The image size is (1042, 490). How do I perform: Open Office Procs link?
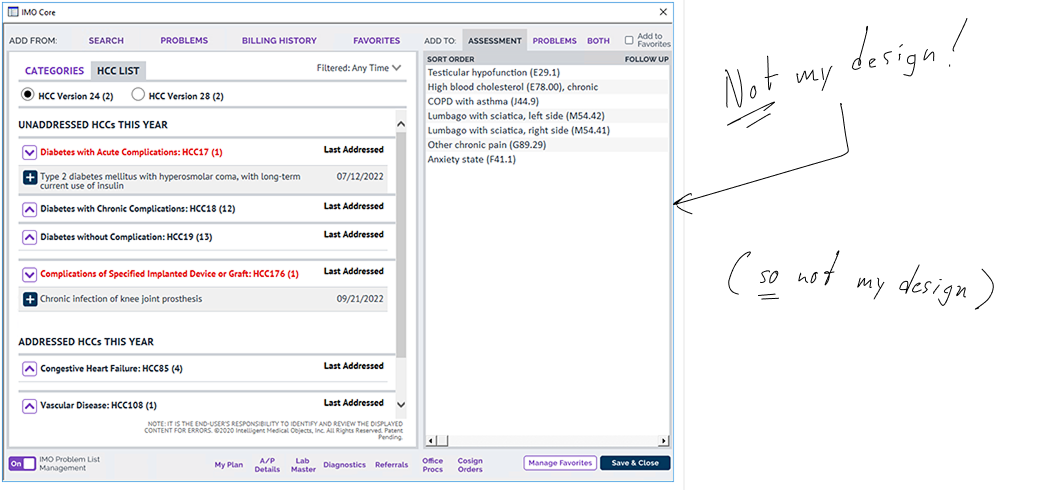pyautogui.click(x=433, y=465)
